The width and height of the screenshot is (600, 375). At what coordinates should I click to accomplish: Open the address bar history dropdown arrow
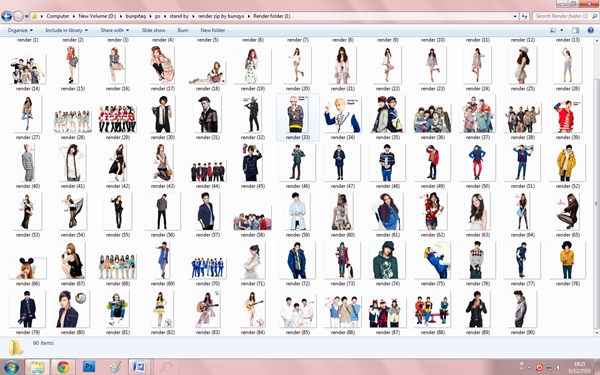pos(515,16)
